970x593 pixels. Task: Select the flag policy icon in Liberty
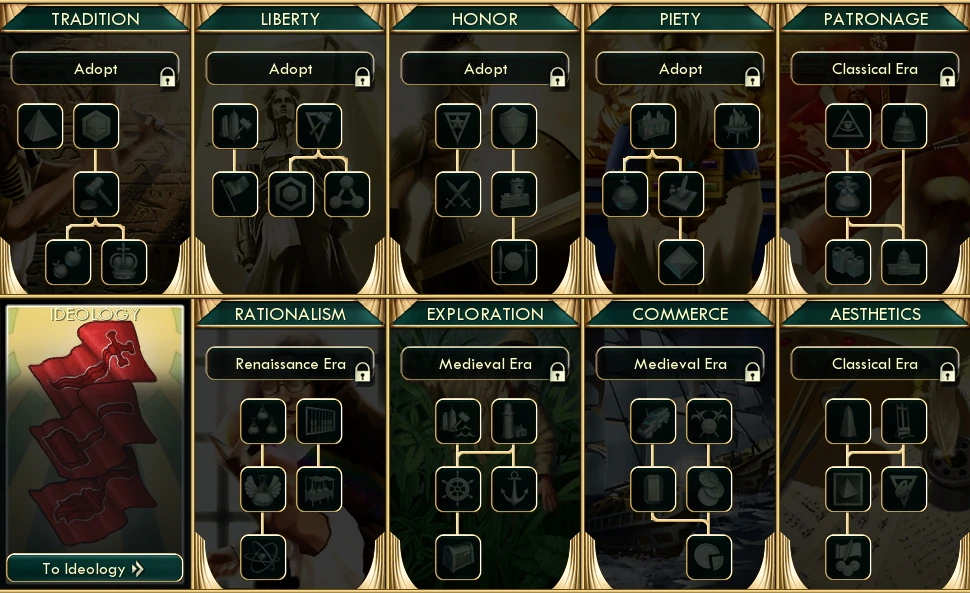[x=235, y=194]
